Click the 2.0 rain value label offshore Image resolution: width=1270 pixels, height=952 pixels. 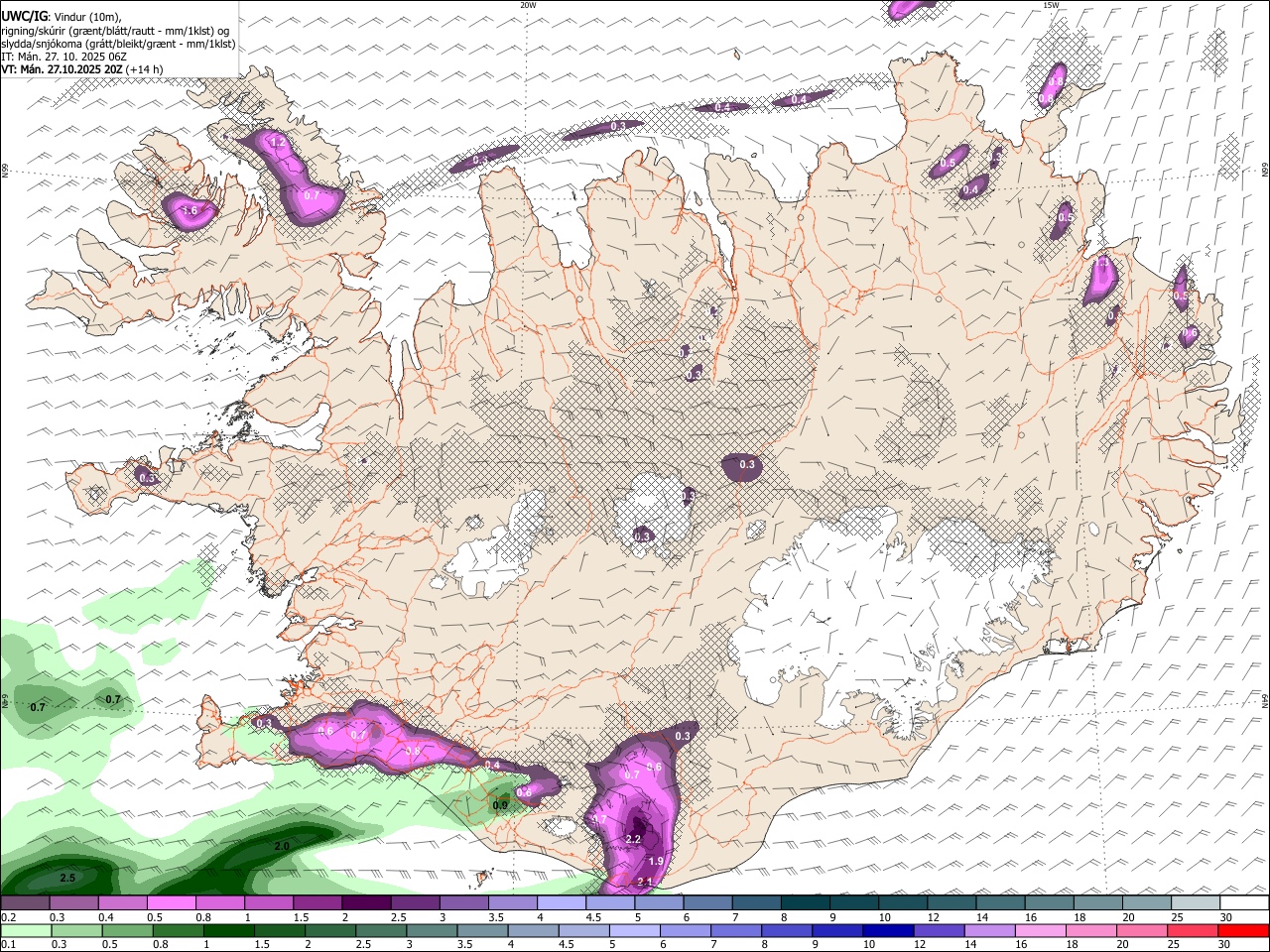click(281, 846)
